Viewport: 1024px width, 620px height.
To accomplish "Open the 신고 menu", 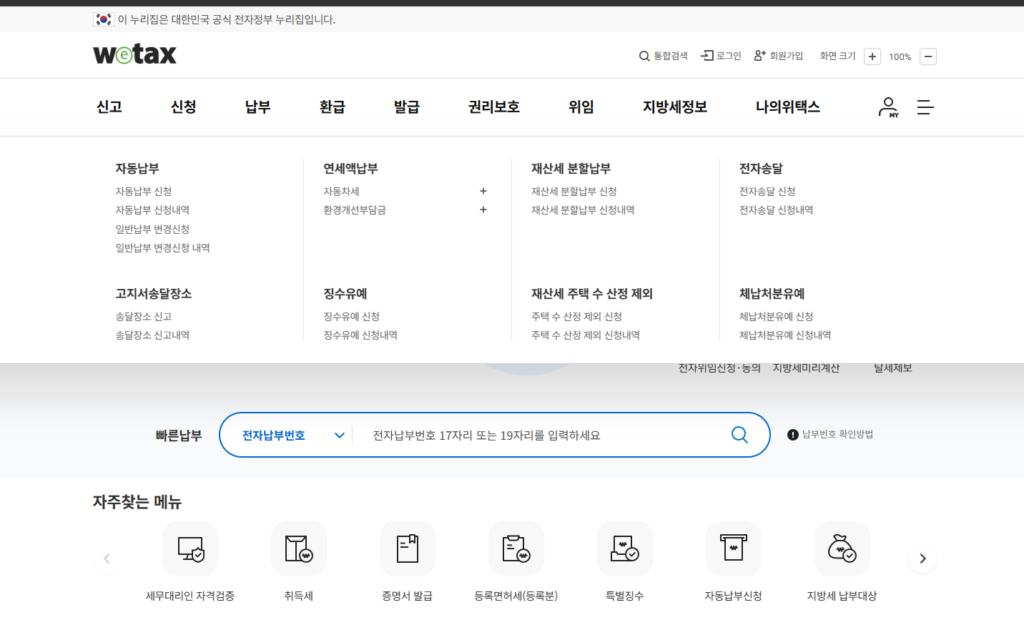I will 109,107.
